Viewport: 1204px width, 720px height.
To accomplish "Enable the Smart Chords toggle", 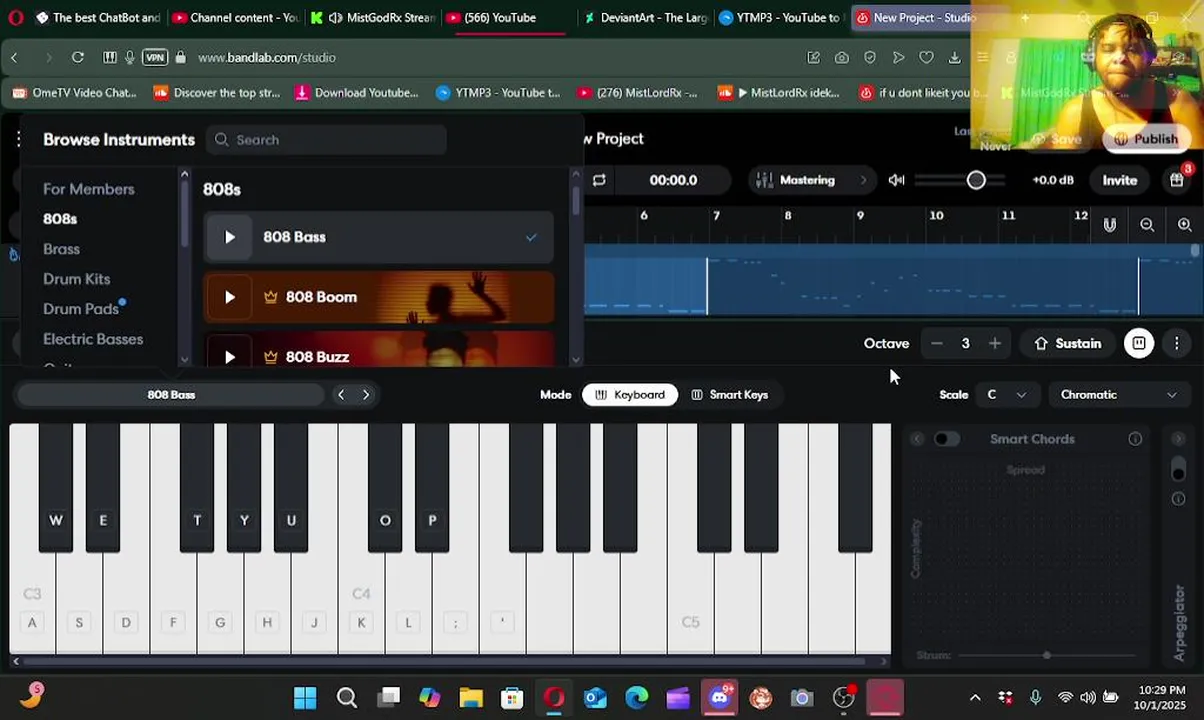I will [x=946, y=439].
